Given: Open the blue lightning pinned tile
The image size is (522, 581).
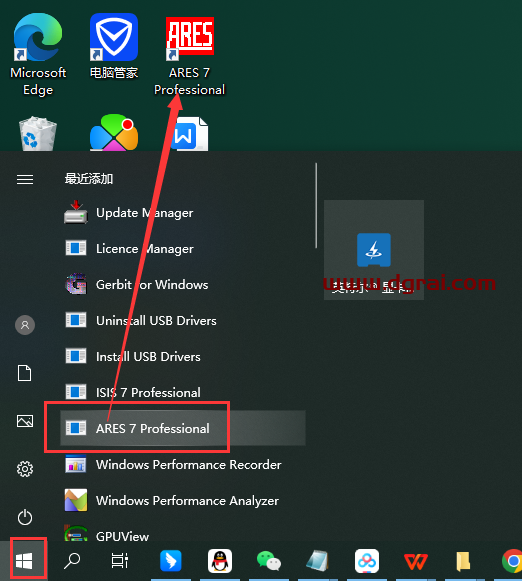Looking at the screenshot, I should [x=374, y=250].
